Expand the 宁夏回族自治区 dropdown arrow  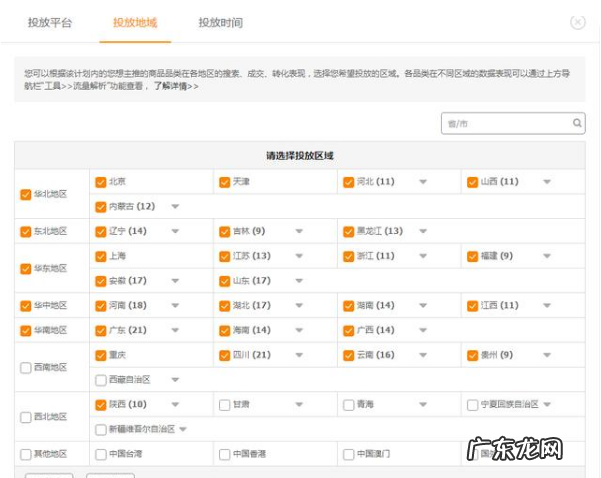point(547,404)
